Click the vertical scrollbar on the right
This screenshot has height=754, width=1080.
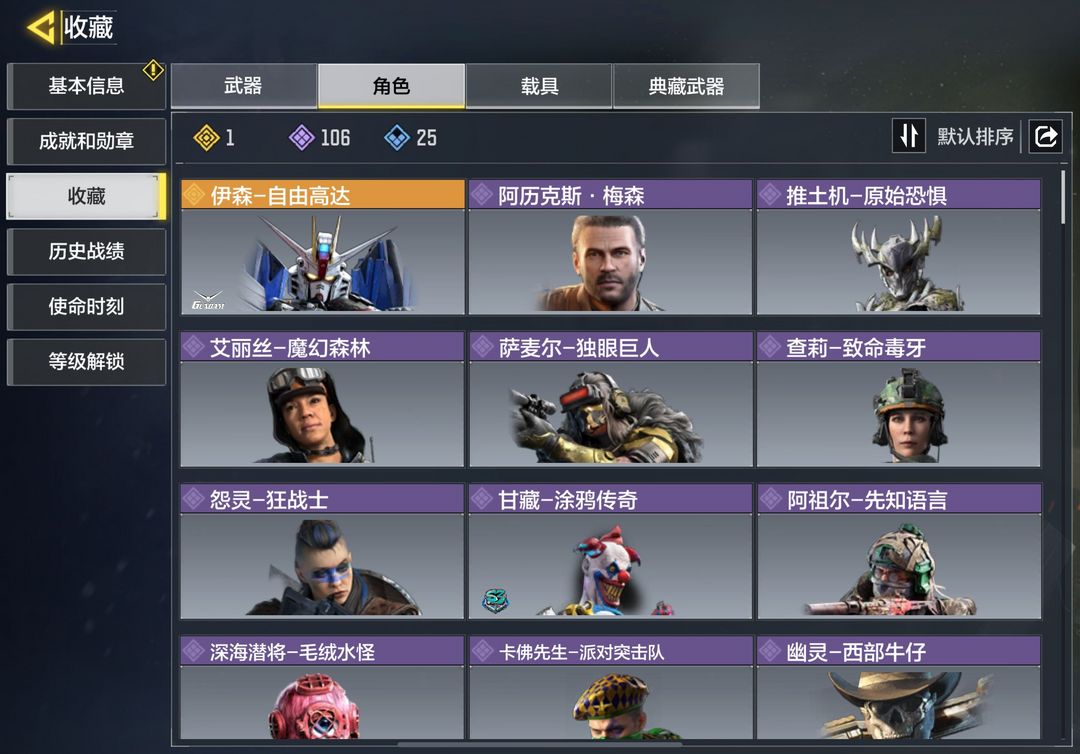[x=1063, y=197]
